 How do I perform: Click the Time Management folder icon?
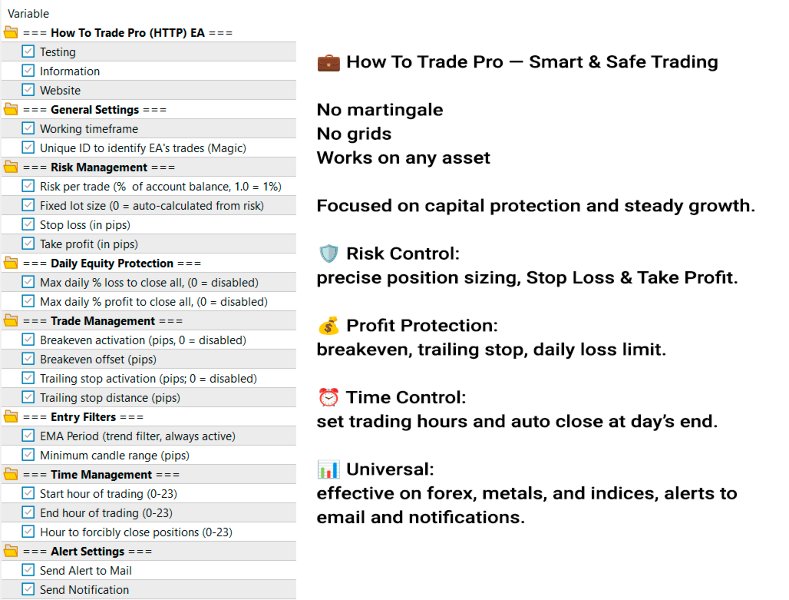(x=11, y=475)
